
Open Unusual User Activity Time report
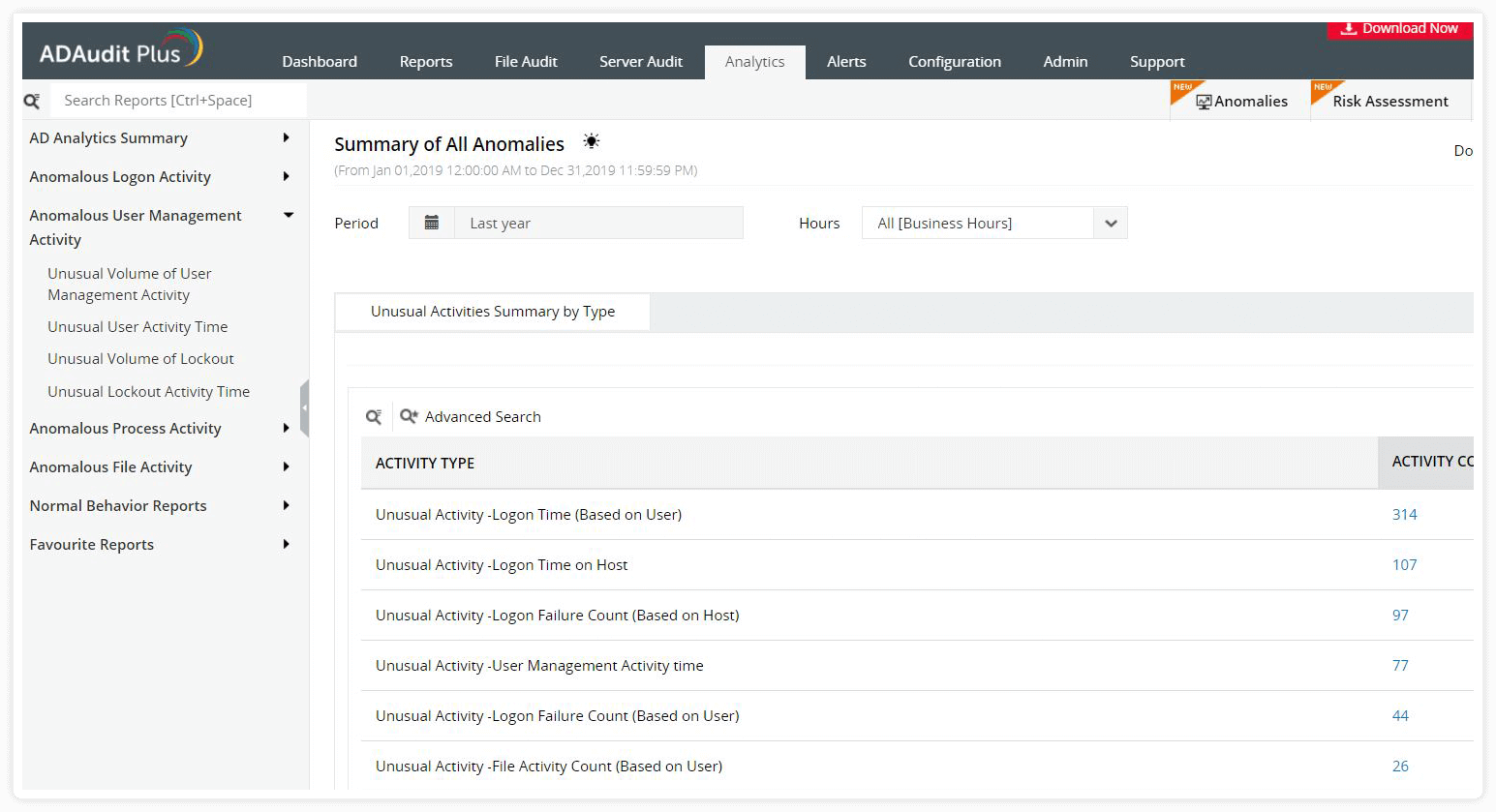coord(137,327)
